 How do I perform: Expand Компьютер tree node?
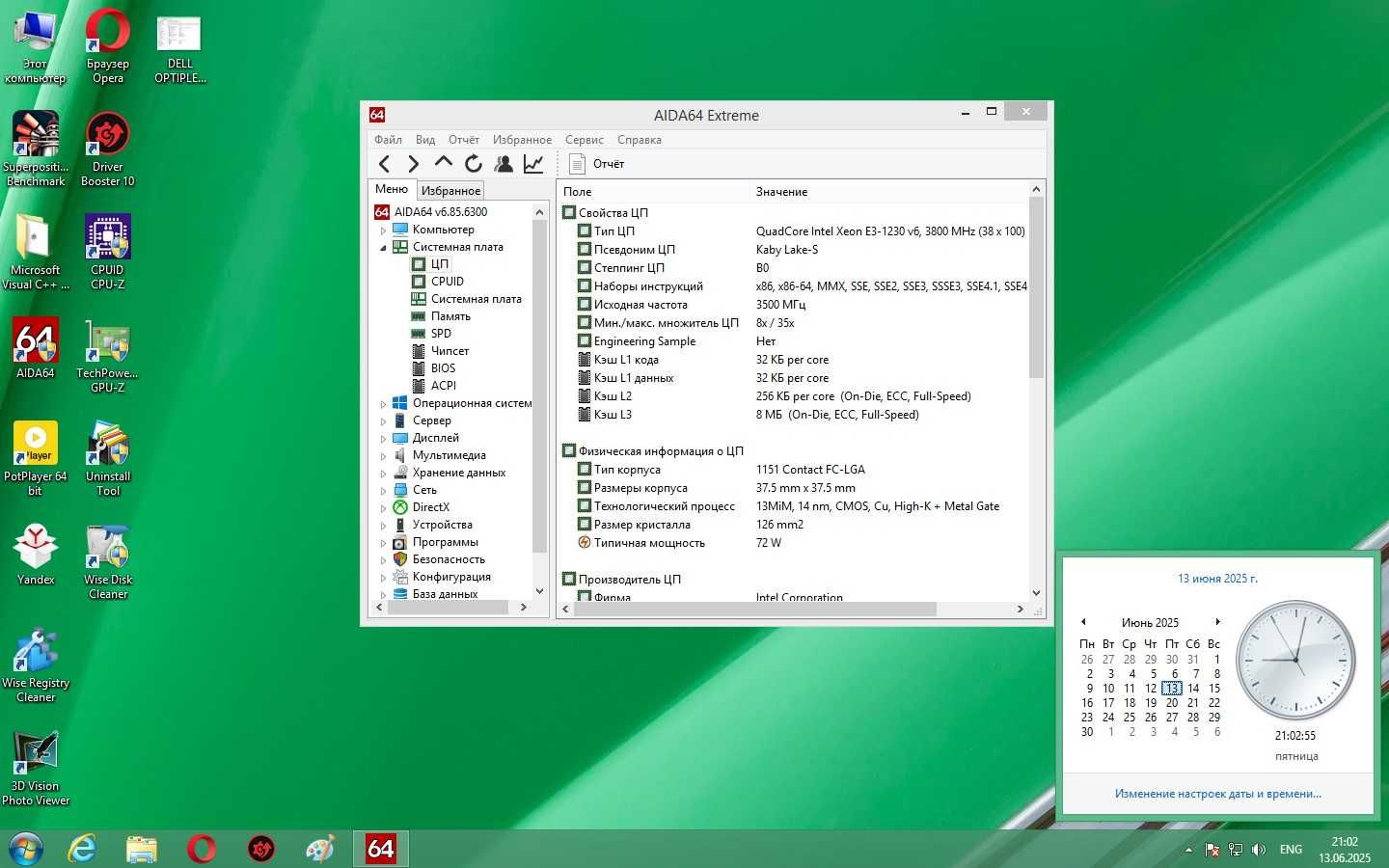coord(383,231)
